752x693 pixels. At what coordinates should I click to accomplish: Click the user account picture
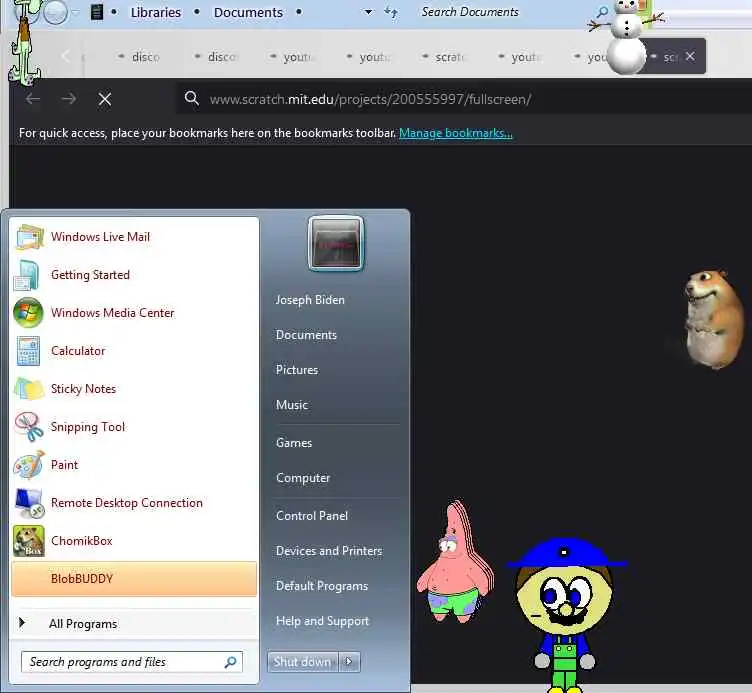point(336,244)
